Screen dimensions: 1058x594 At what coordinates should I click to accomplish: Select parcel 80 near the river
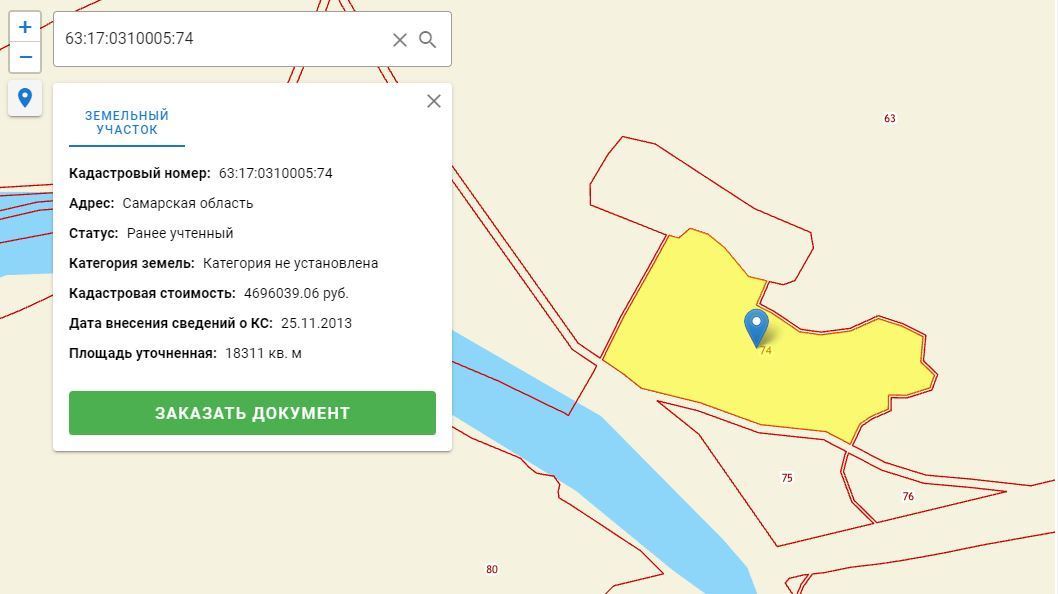(492, 569)
